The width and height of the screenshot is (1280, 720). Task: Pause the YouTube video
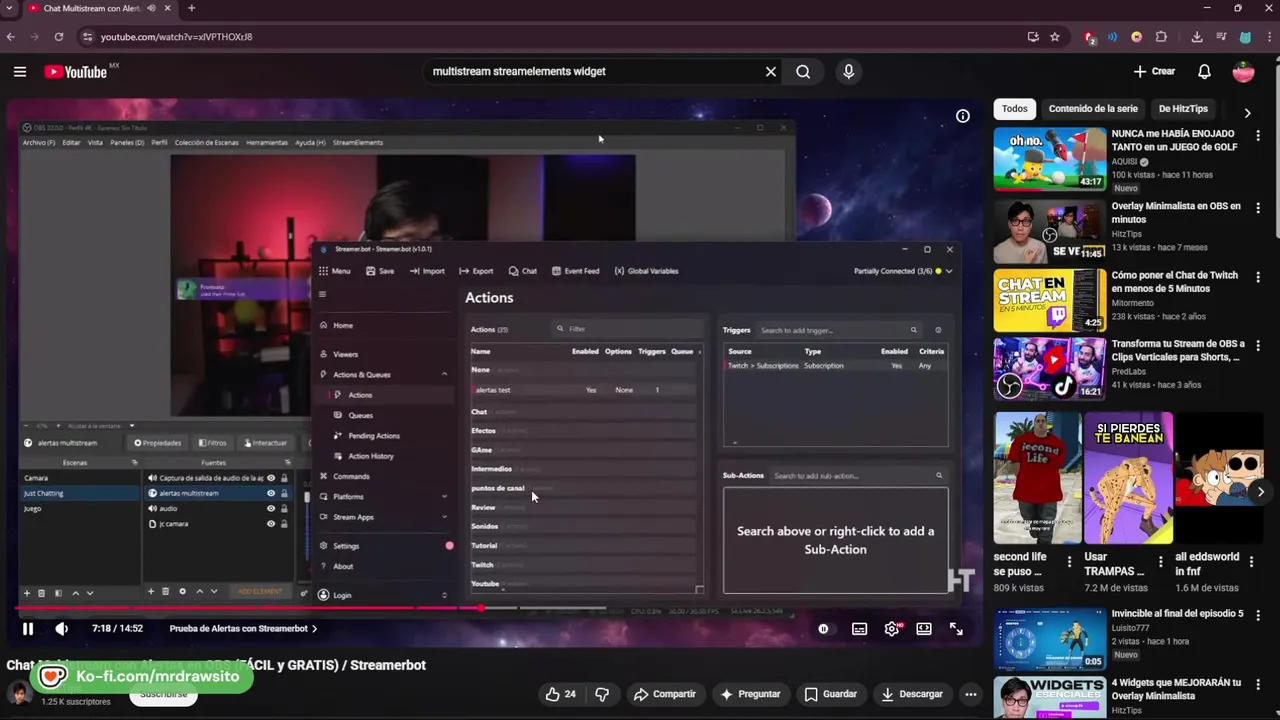pyautogui.click(x=28, y=629)
